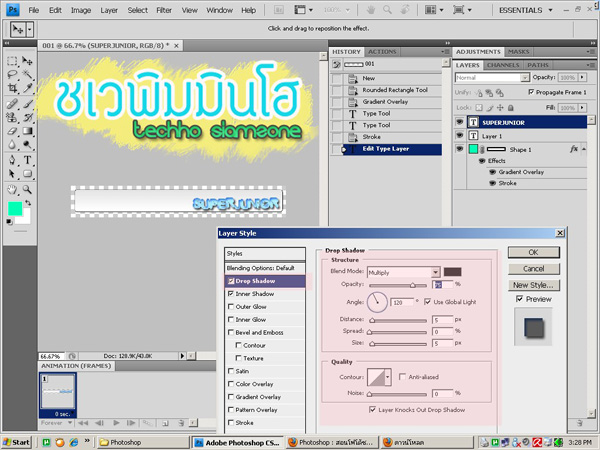Switch to the Channels tab
600x450 pixels.
click(x=503, y=65)
